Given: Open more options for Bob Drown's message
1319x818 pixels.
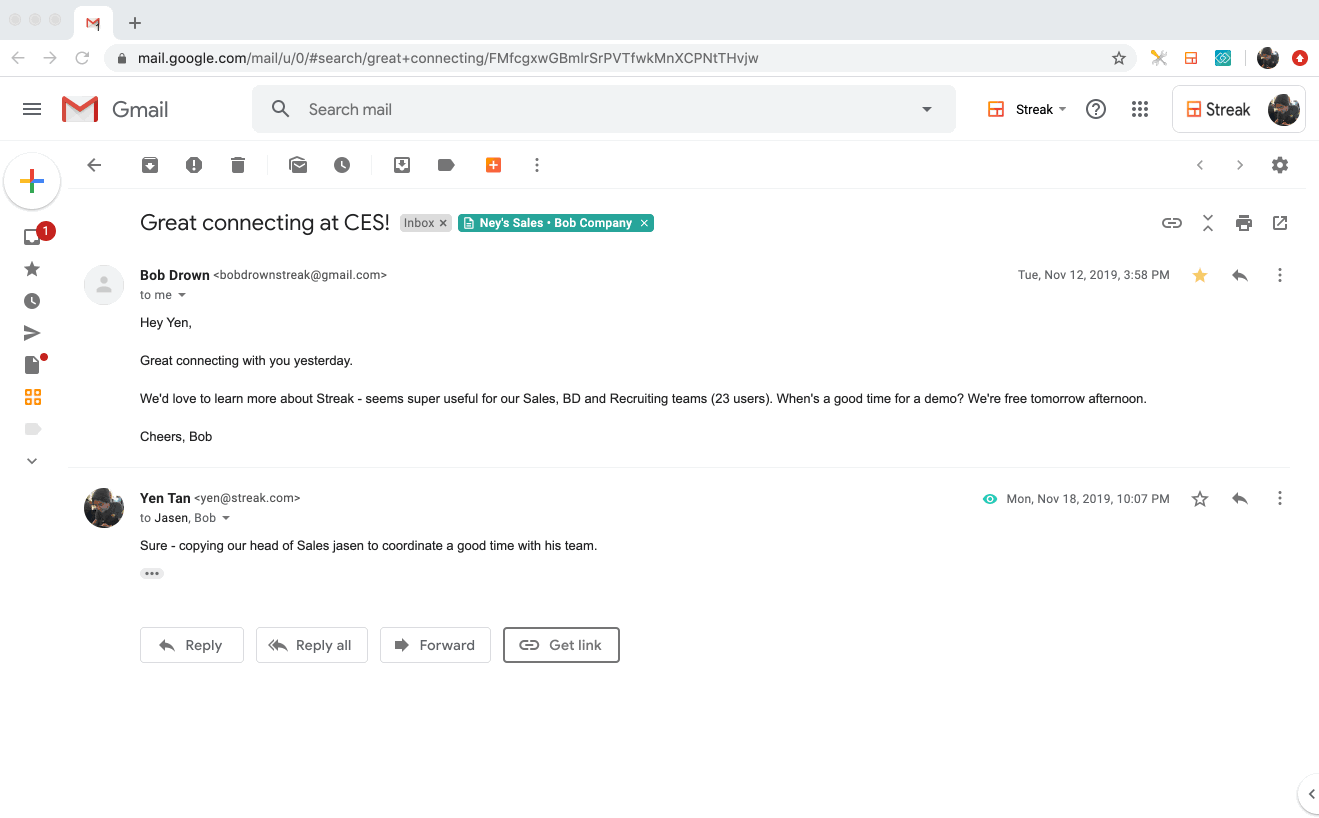Looking at the screenshot, I should click(x=1280, y=275).
